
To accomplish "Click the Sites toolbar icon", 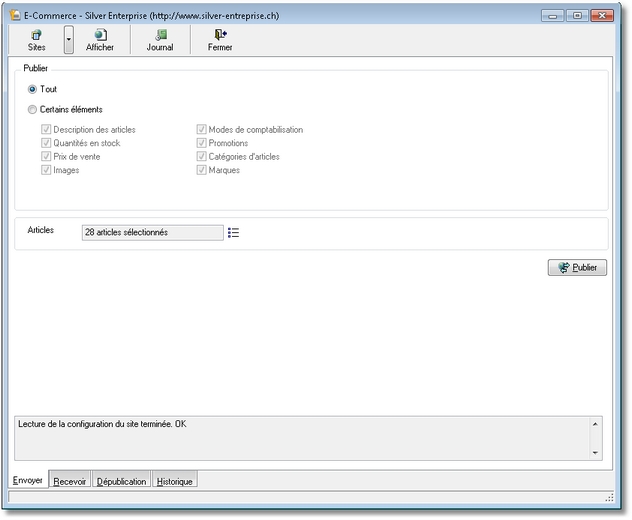I will tap(37, 35).
